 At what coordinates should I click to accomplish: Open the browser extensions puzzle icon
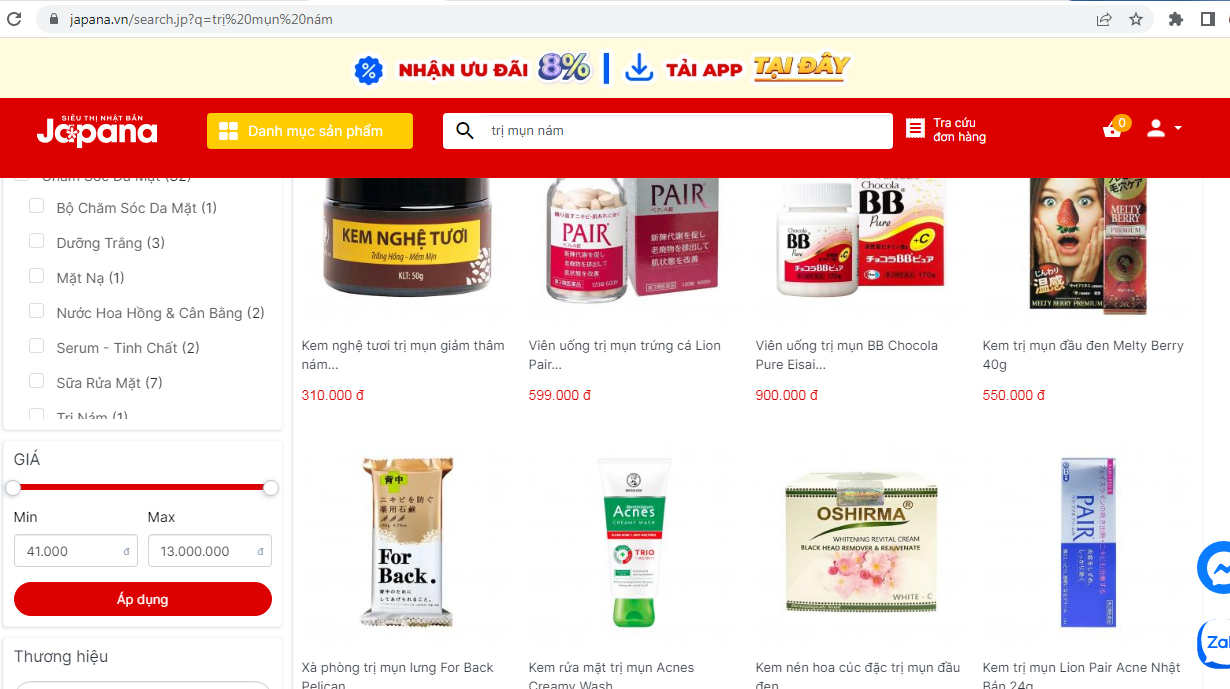1176,19
